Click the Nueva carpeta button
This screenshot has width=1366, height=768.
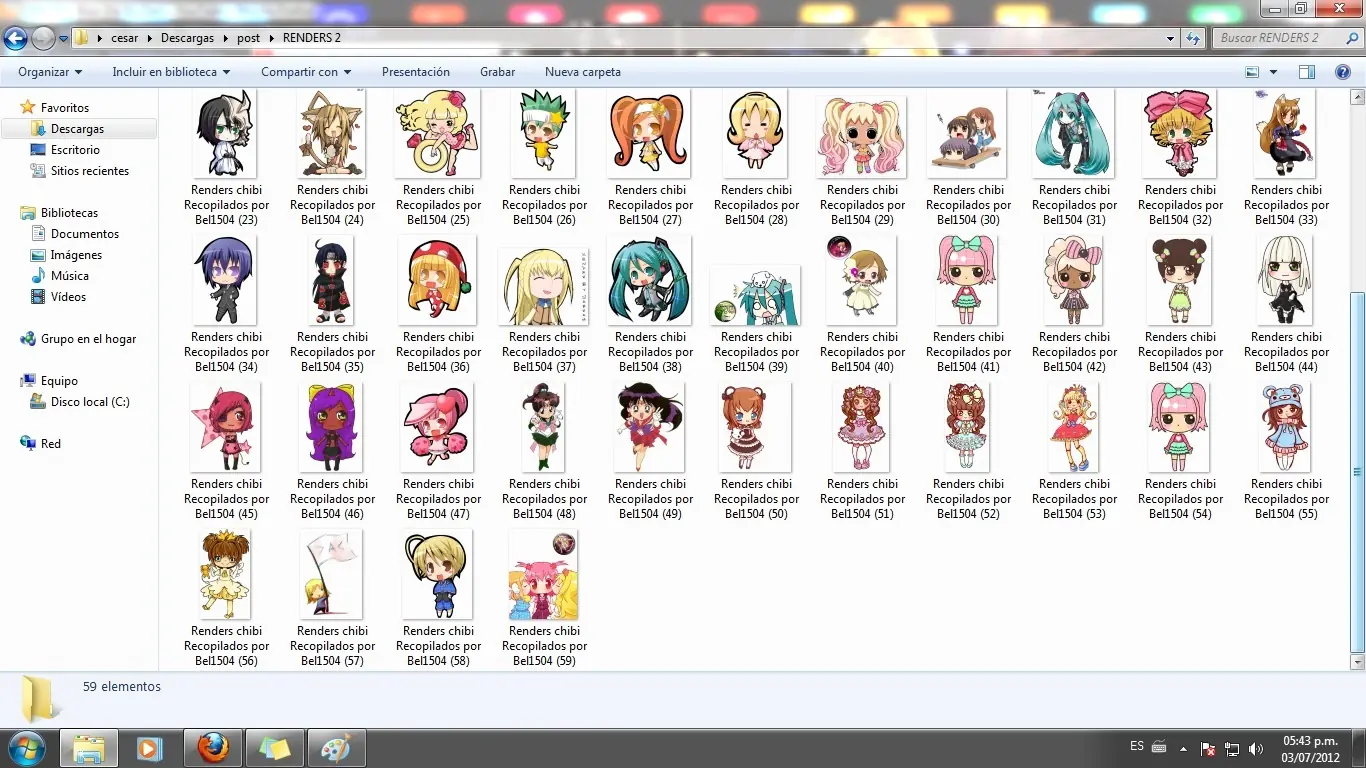tap(583, 72)
